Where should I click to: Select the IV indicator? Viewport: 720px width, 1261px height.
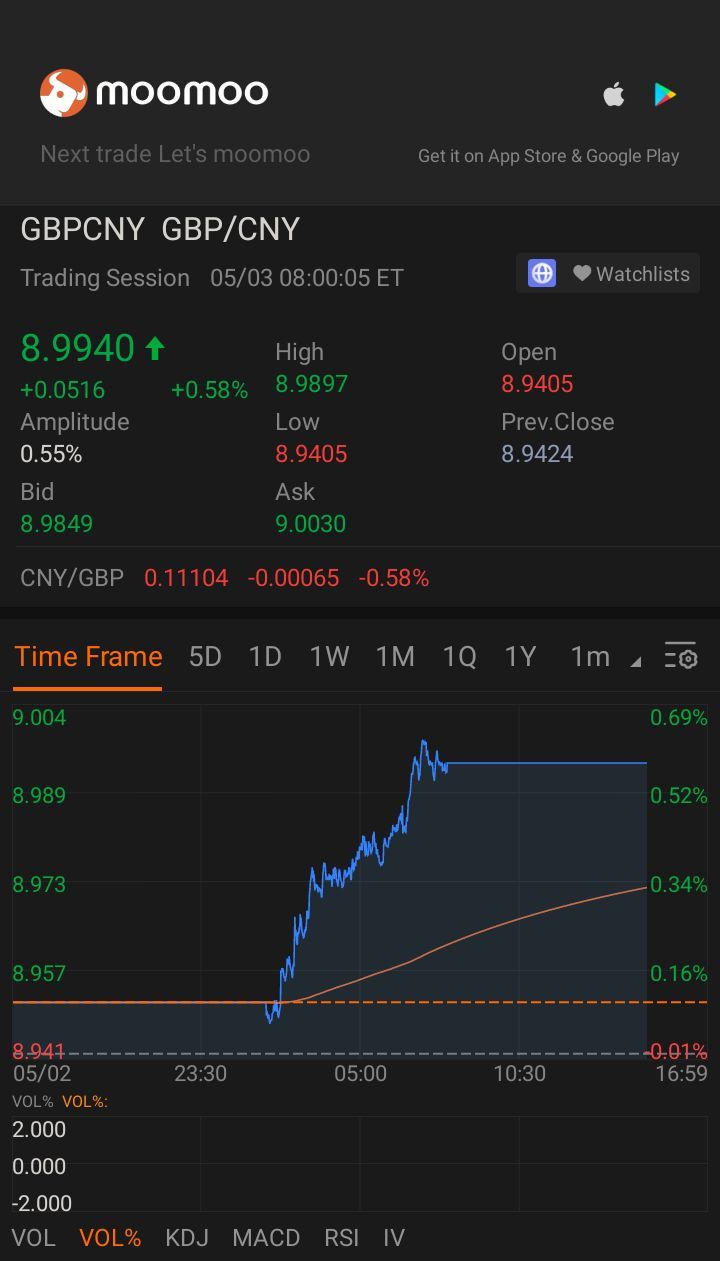coord(394,1238)
